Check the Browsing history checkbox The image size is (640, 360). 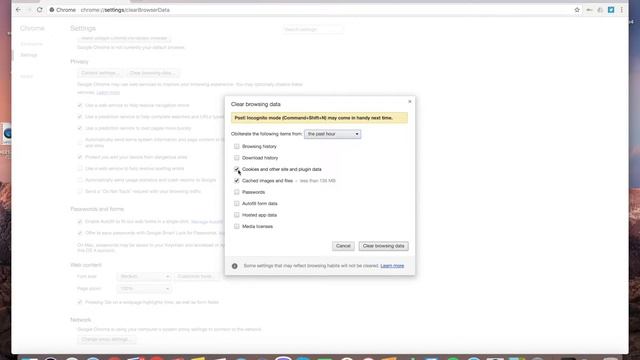[237, 146]
